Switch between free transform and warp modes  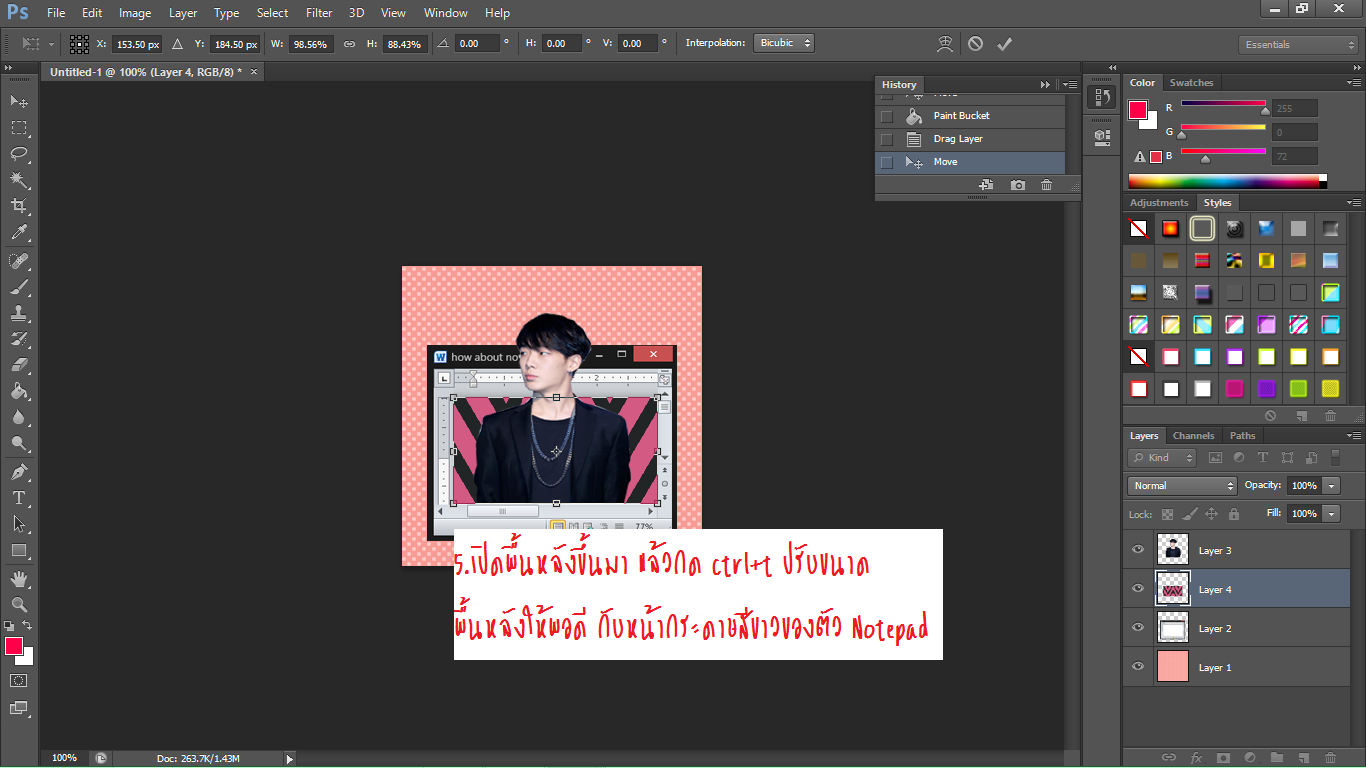(945, 44)
